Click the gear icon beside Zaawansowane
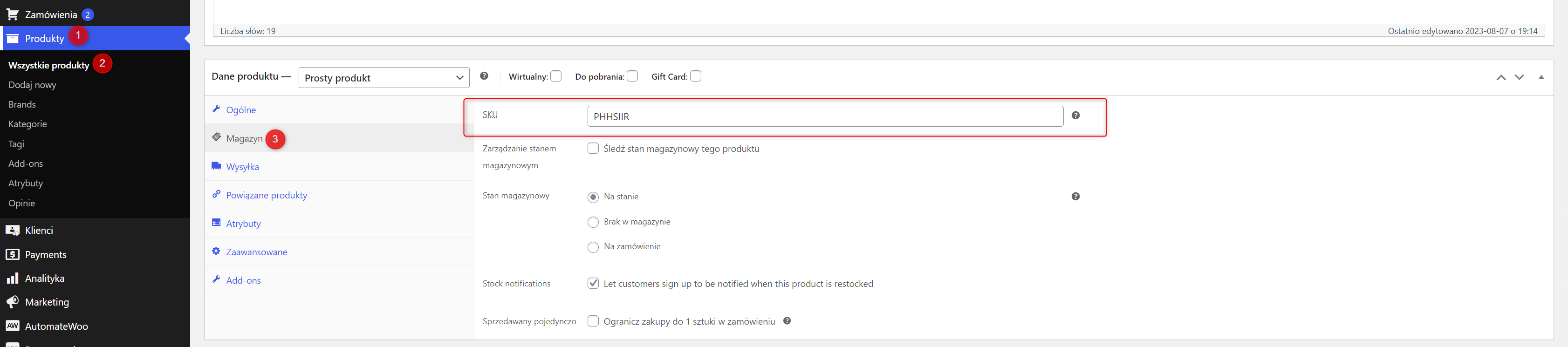The height and width of the screenshot is (347, 1568). click(x=216, y=251)
